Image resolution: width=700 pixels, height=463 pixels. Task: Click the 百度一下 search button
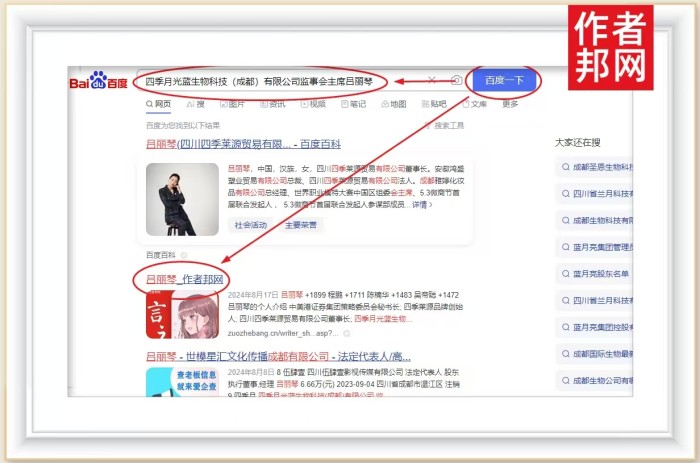pos(503,80)
